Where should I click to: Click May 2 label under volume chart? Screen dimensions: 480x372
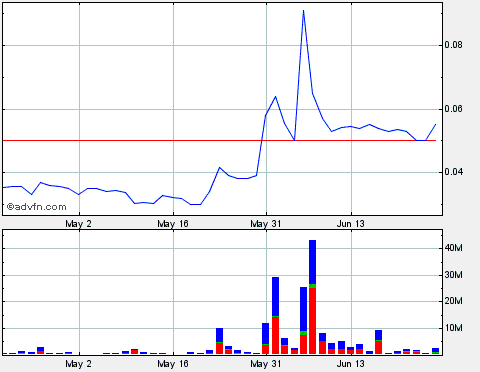click(78, 364)
